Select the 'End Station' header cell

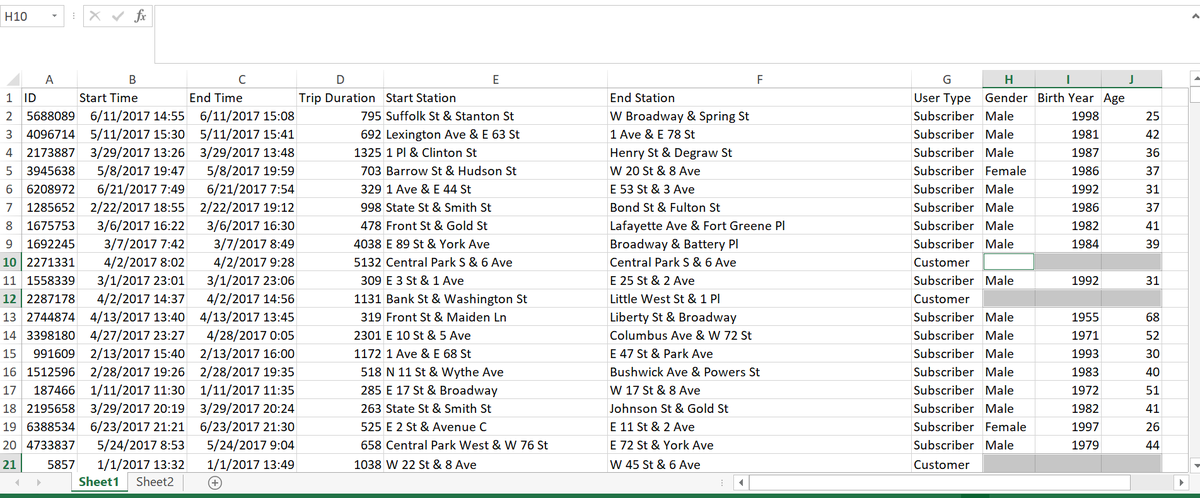(760, 98)
